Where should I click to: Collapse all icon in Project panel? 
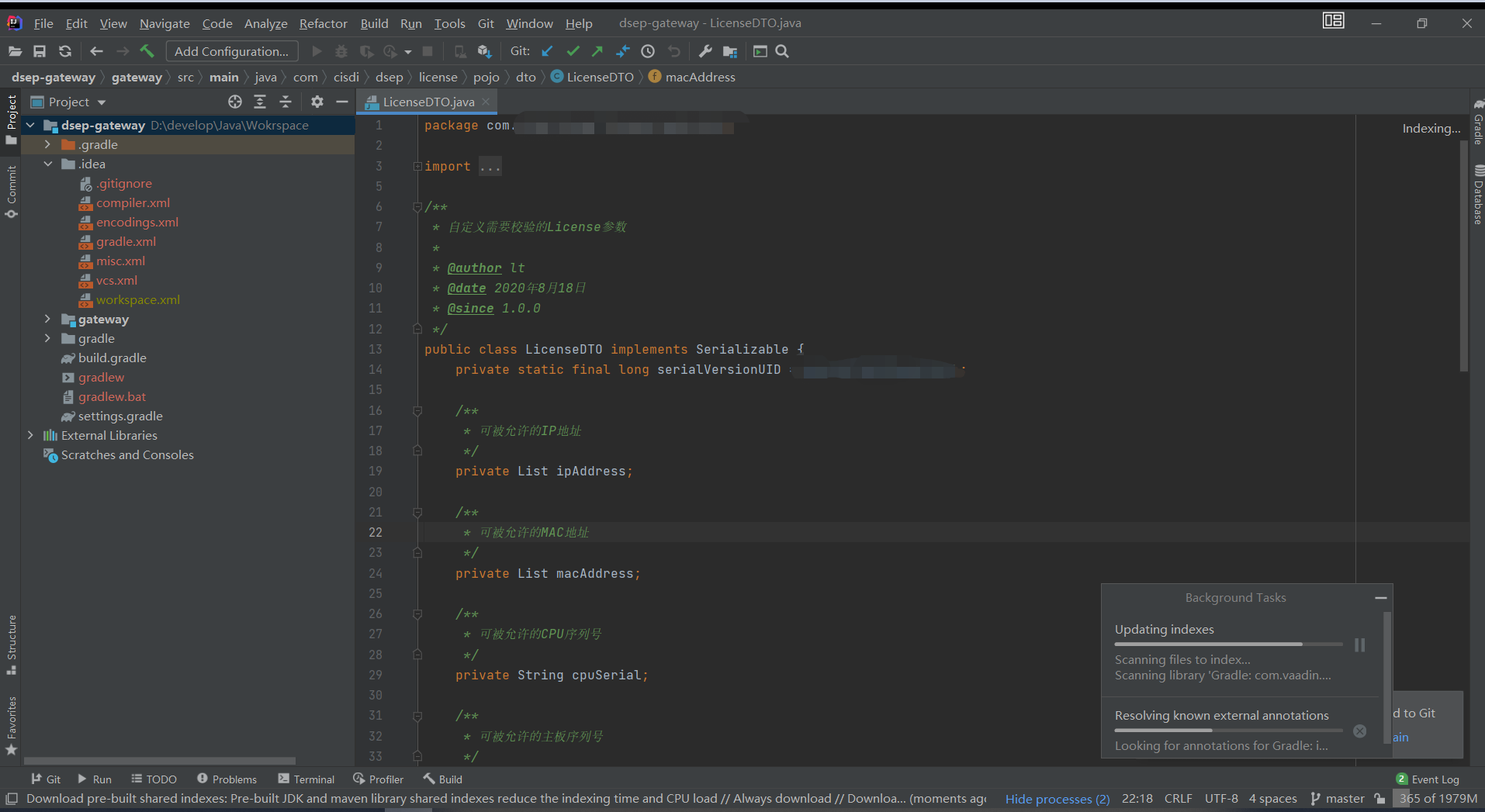(x=286, y=102)
